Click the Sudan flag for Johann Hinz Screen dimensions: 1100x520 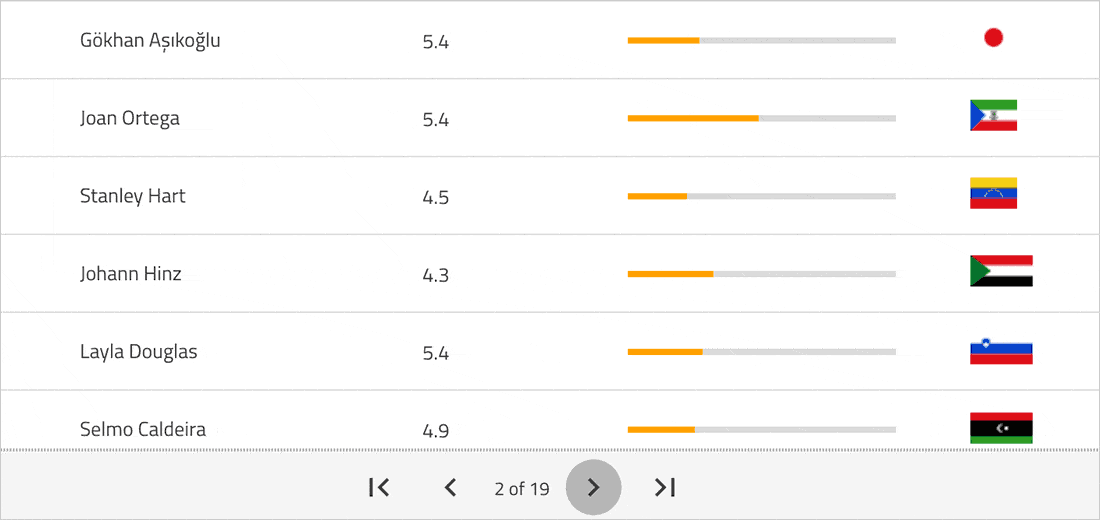pyautogui.click(x=1001, y=271)
